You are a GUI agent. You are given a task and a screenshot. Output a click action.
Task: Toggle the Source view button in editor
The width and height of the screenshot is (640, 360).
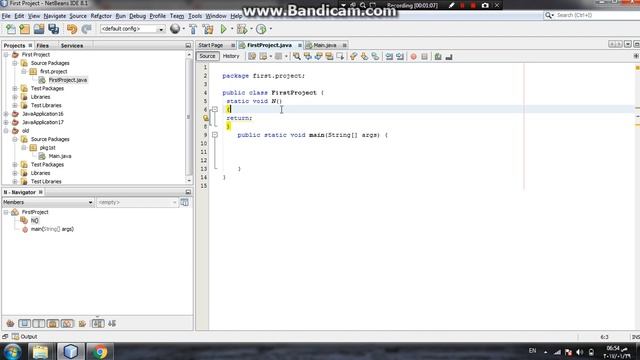point(207,56)
